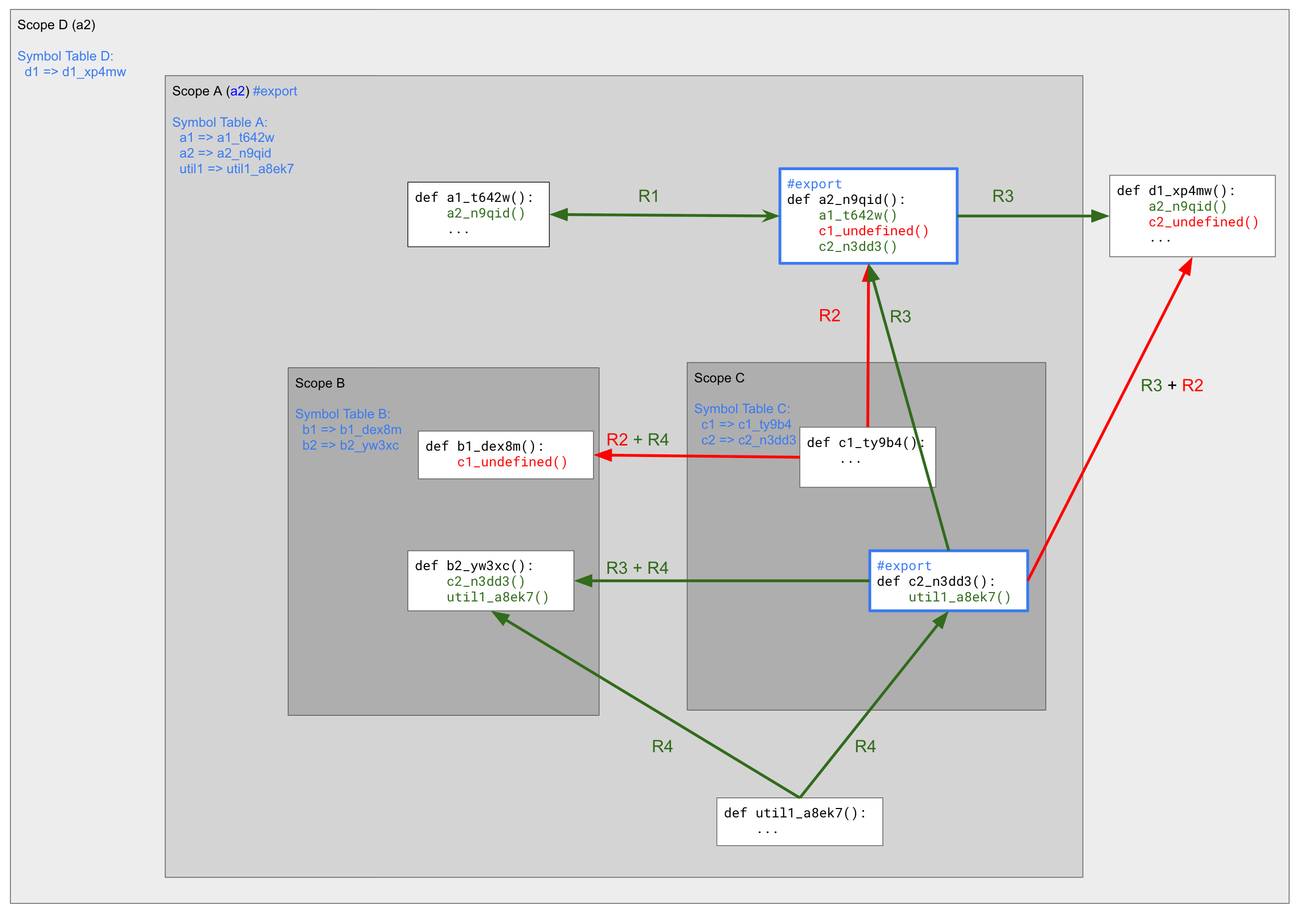Click the #export tag beside Scope A
Image resolution: width=1316 pixels, height=916 pixels.
pos(275,91)
